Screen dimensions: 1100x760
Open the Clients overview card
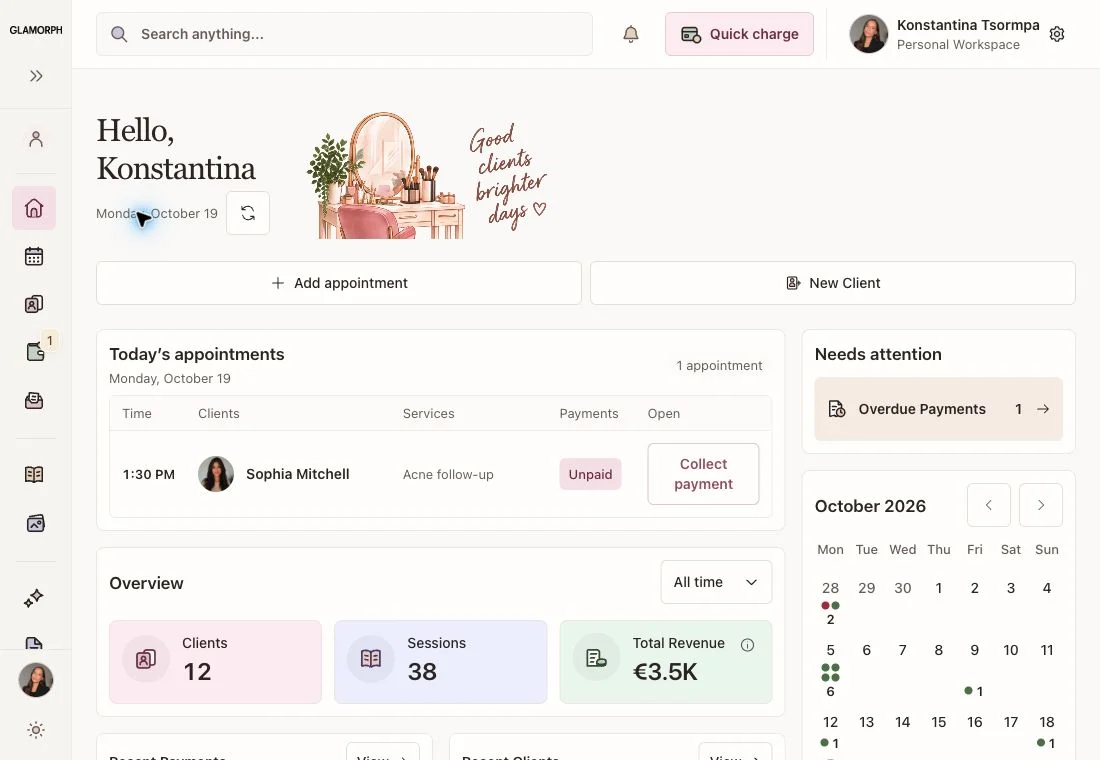(x=215, y=662)
